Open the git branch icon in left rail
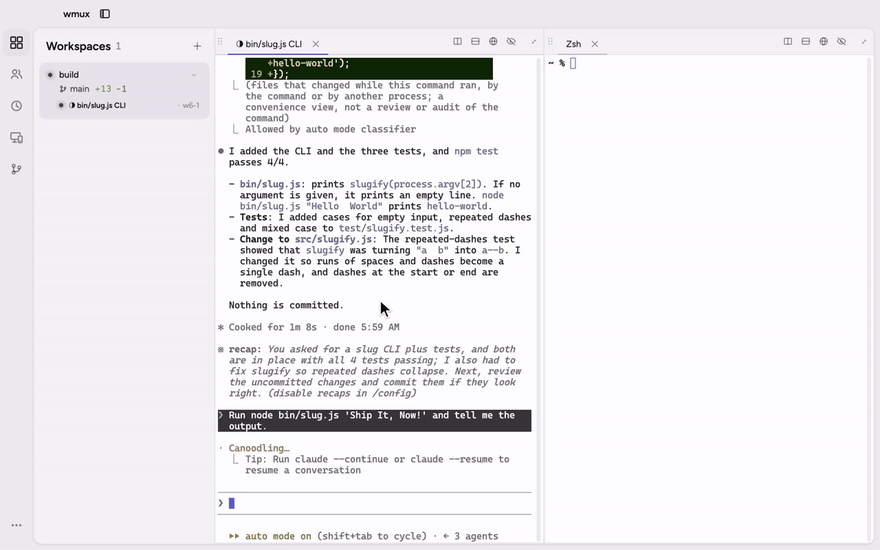 [x=17, y=169]
